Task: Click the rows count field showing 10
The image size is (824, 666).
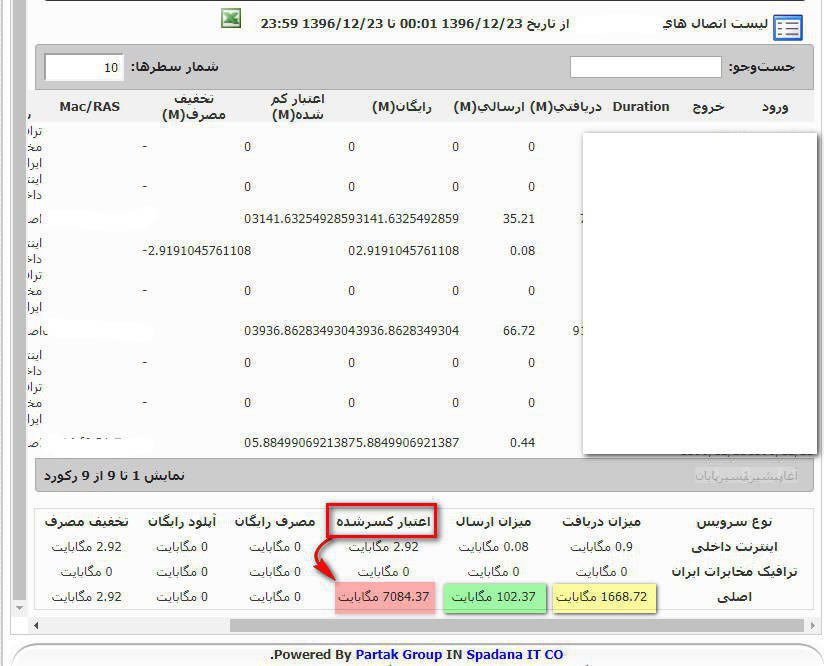Action: (x=84, y=68)
